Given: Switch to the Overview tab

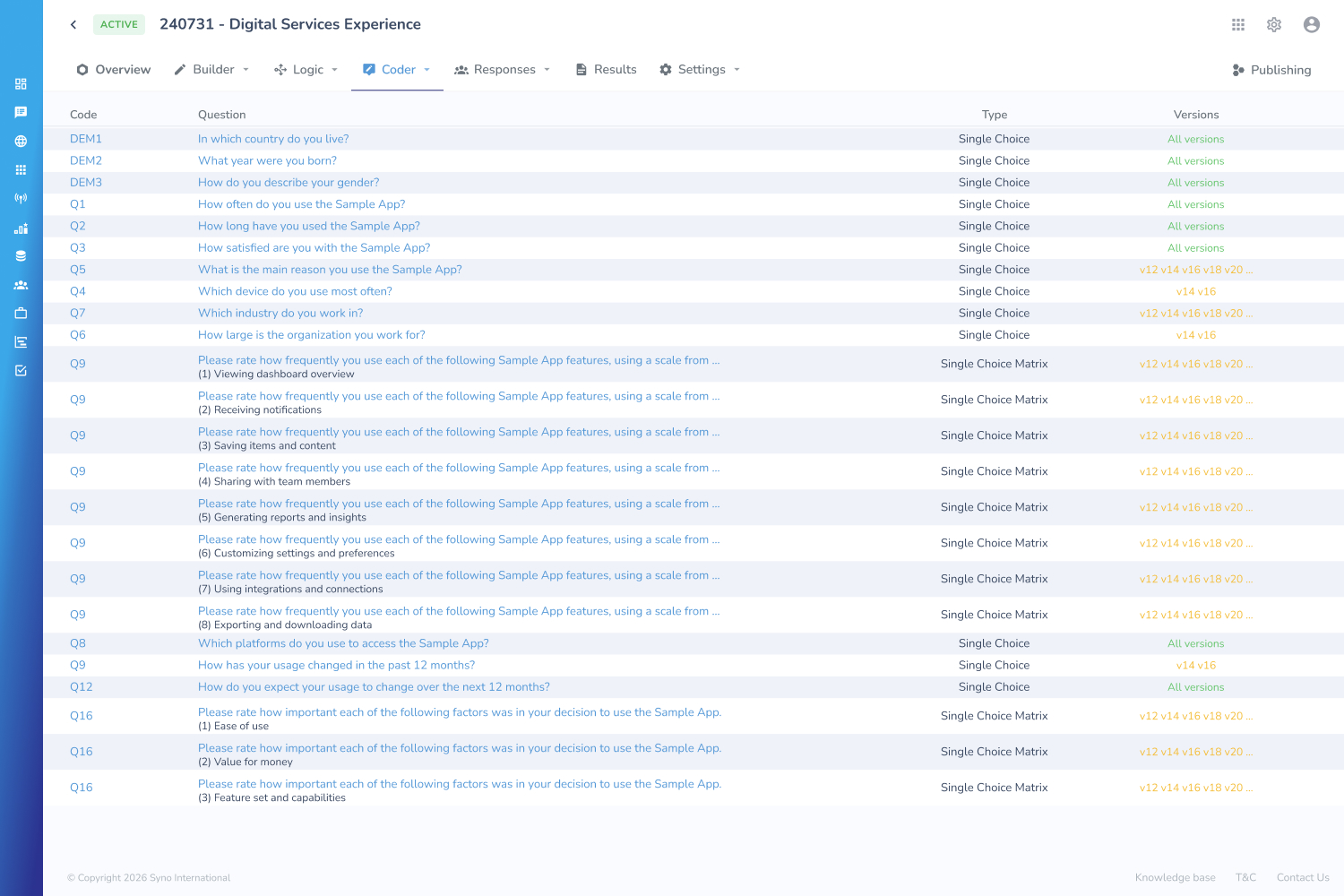Looking at the screenshot, I should (x=114, y=70).
